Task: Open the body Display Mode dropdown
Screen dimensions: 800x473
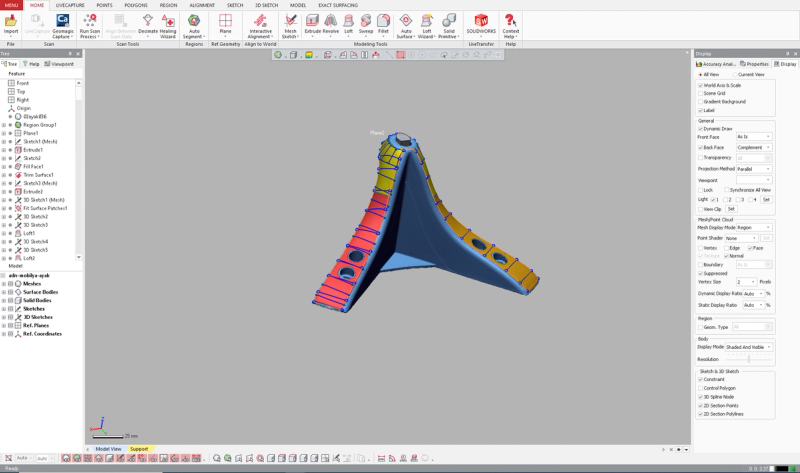Action: [748, 347]
